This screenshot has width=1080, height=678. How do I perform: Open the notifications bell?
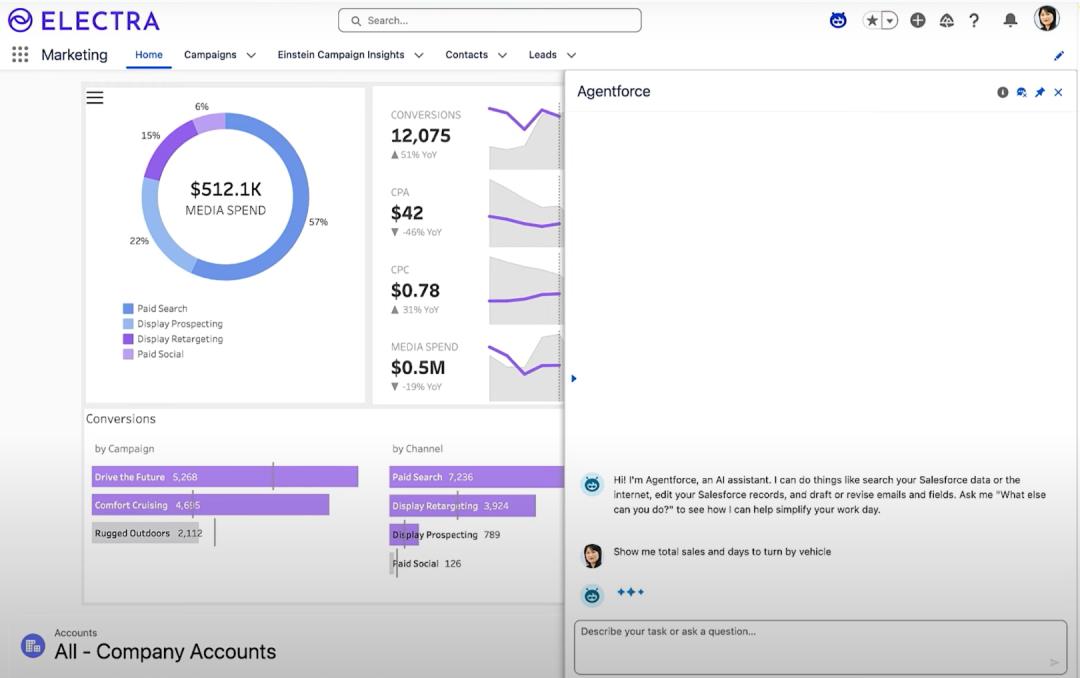(x=1010, y=20)
